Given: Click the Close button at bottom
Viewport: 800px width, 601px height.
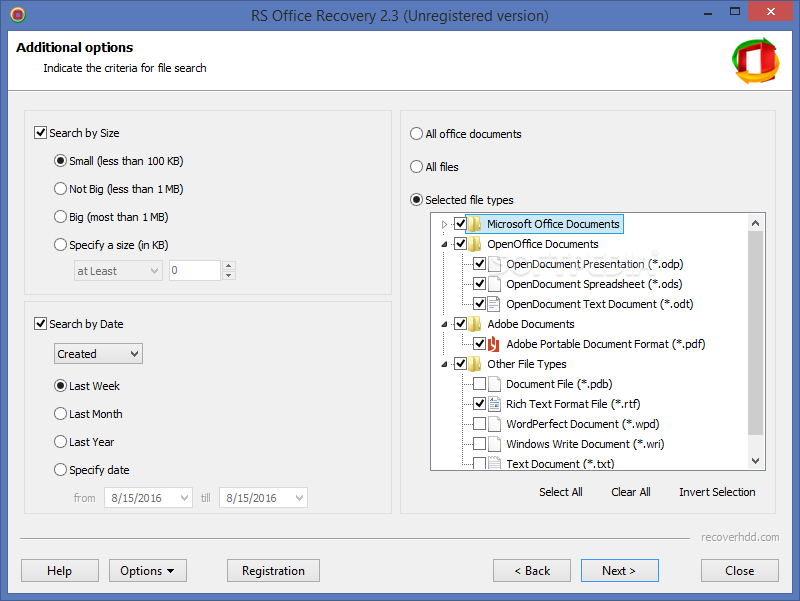Looking at the screenshot, I should pos(740,570).
